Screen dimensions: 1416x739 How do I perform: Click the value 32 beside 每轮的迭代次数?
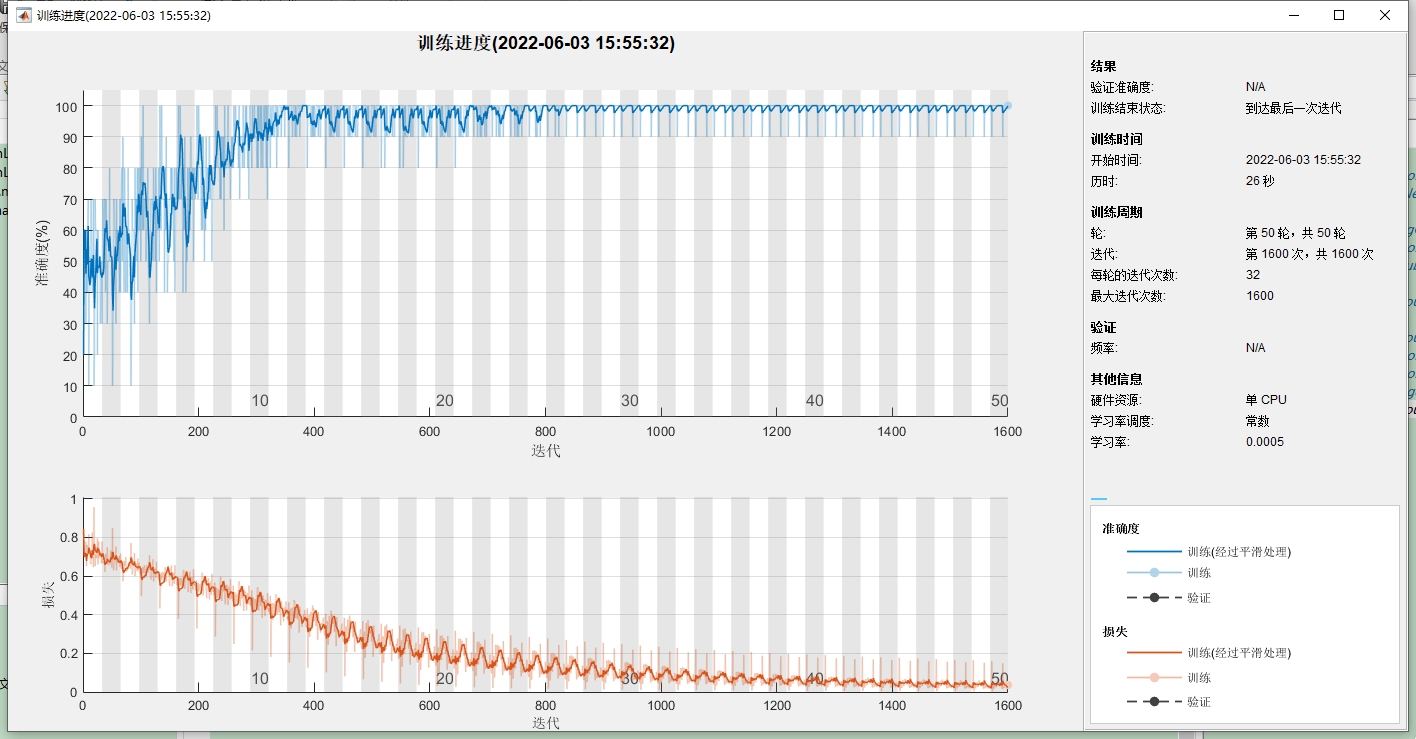(1253, 275)
